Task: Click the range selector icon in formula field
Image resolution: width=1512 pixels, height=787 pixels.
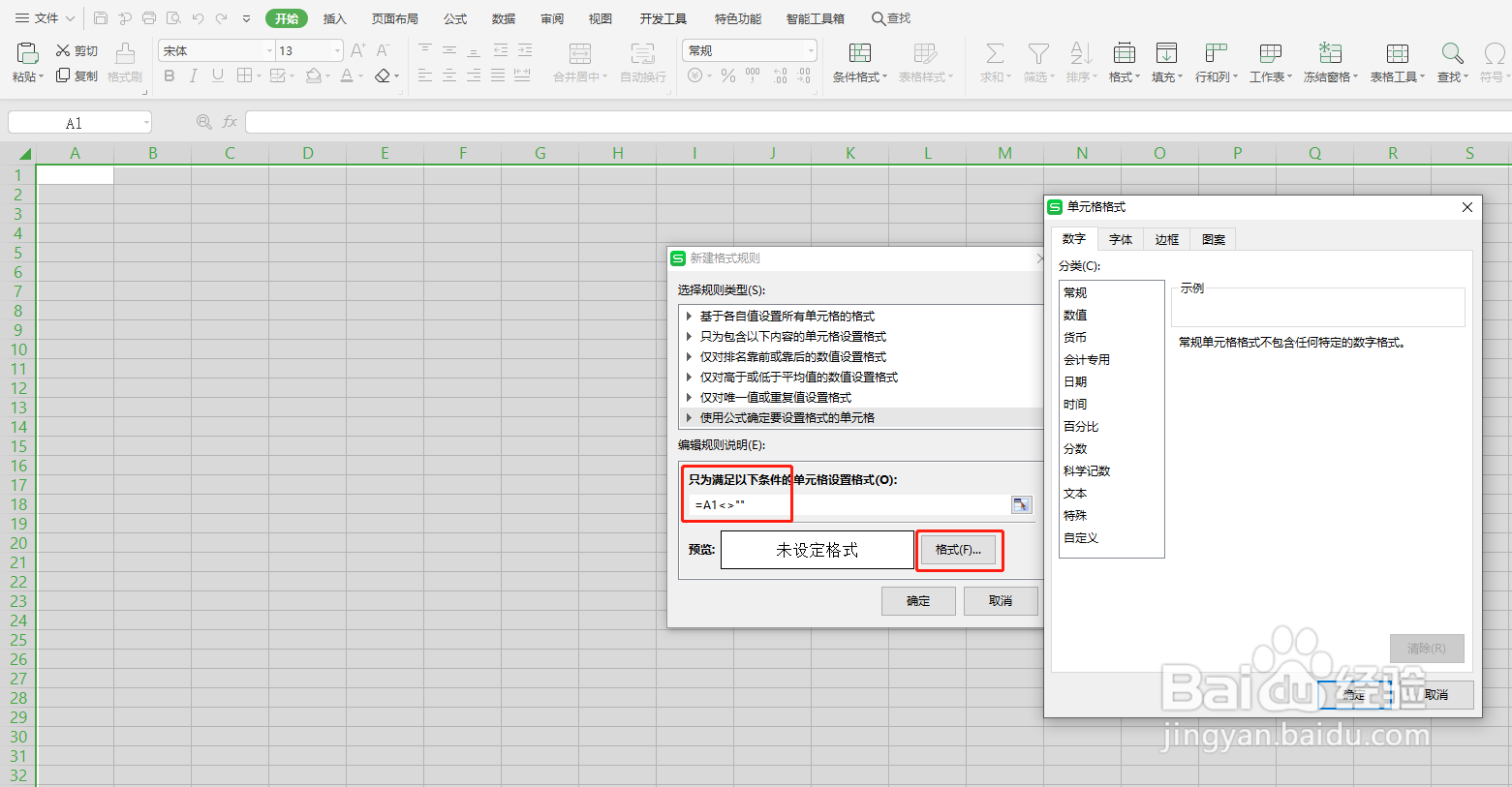Action: 1022,504
